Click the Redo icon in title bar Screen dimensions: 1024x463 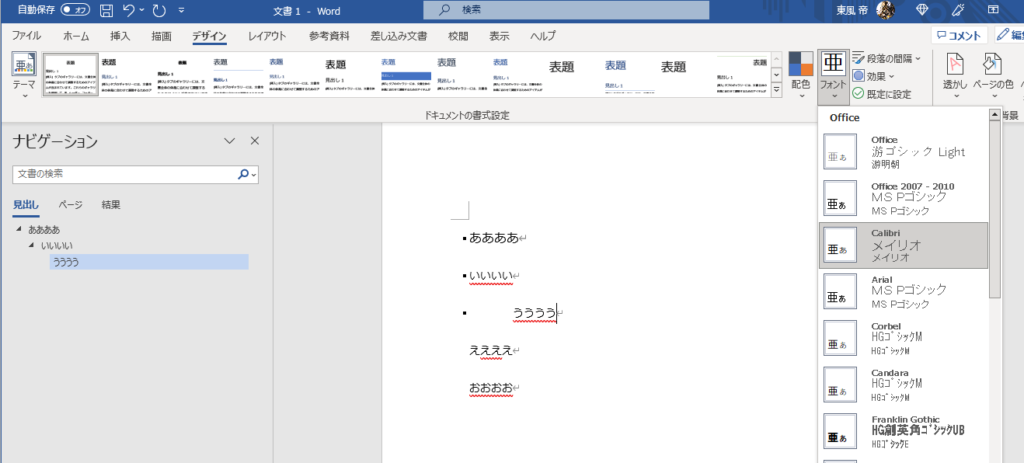(157, 10)
